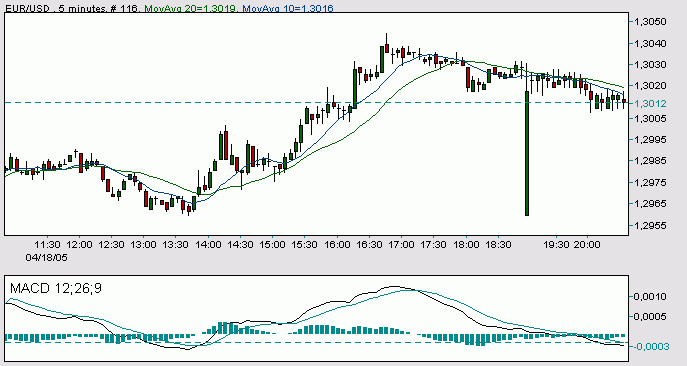This screenshot has width=687, height=366.
Task: Click the 1,2975 price axis label
Action: (650, 182)
